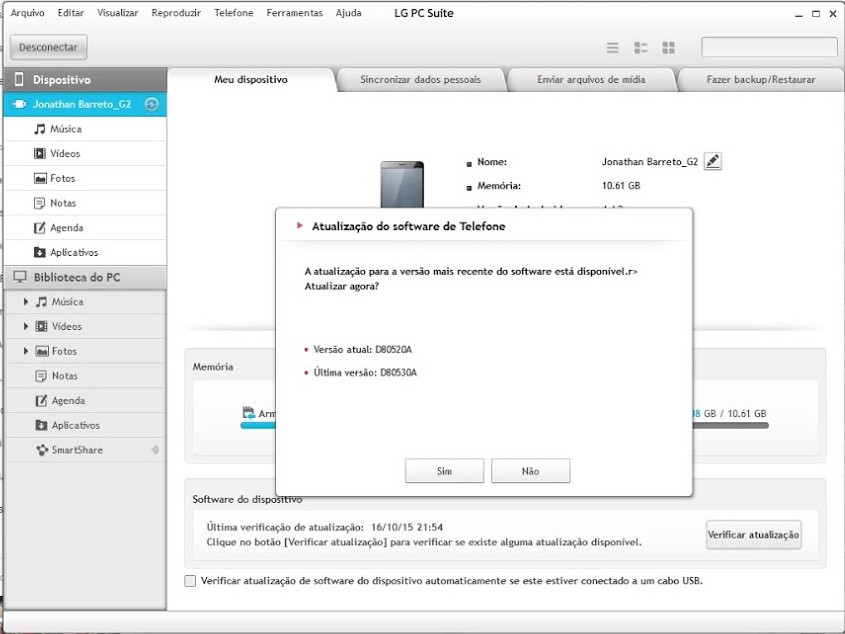845x634 pixels.
Task: Open the Ajuda menu
Action: 348,13
